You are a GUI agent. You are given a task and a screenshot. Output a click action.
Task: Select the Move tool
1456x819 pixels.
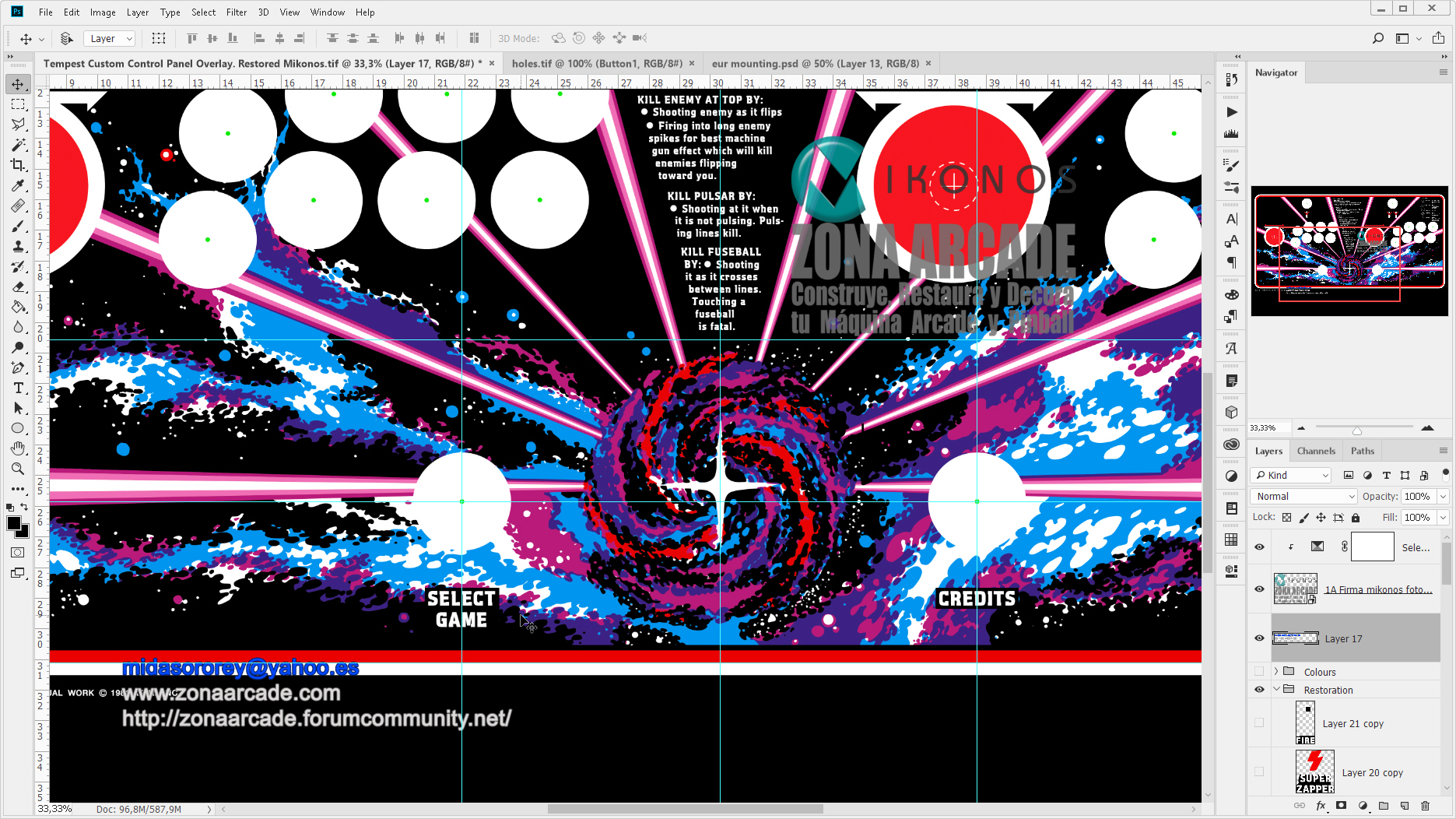click(x=18, y=84)
